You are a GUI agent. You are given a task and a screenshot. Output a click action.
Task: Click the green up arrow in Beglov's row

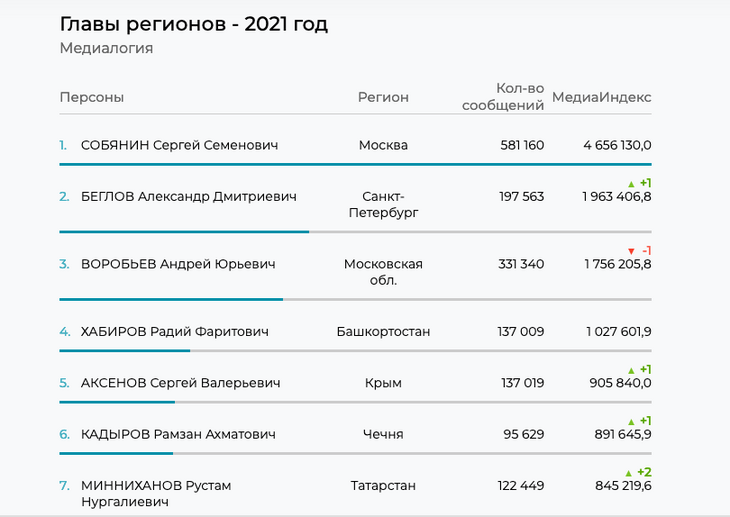tap(631, 184)
